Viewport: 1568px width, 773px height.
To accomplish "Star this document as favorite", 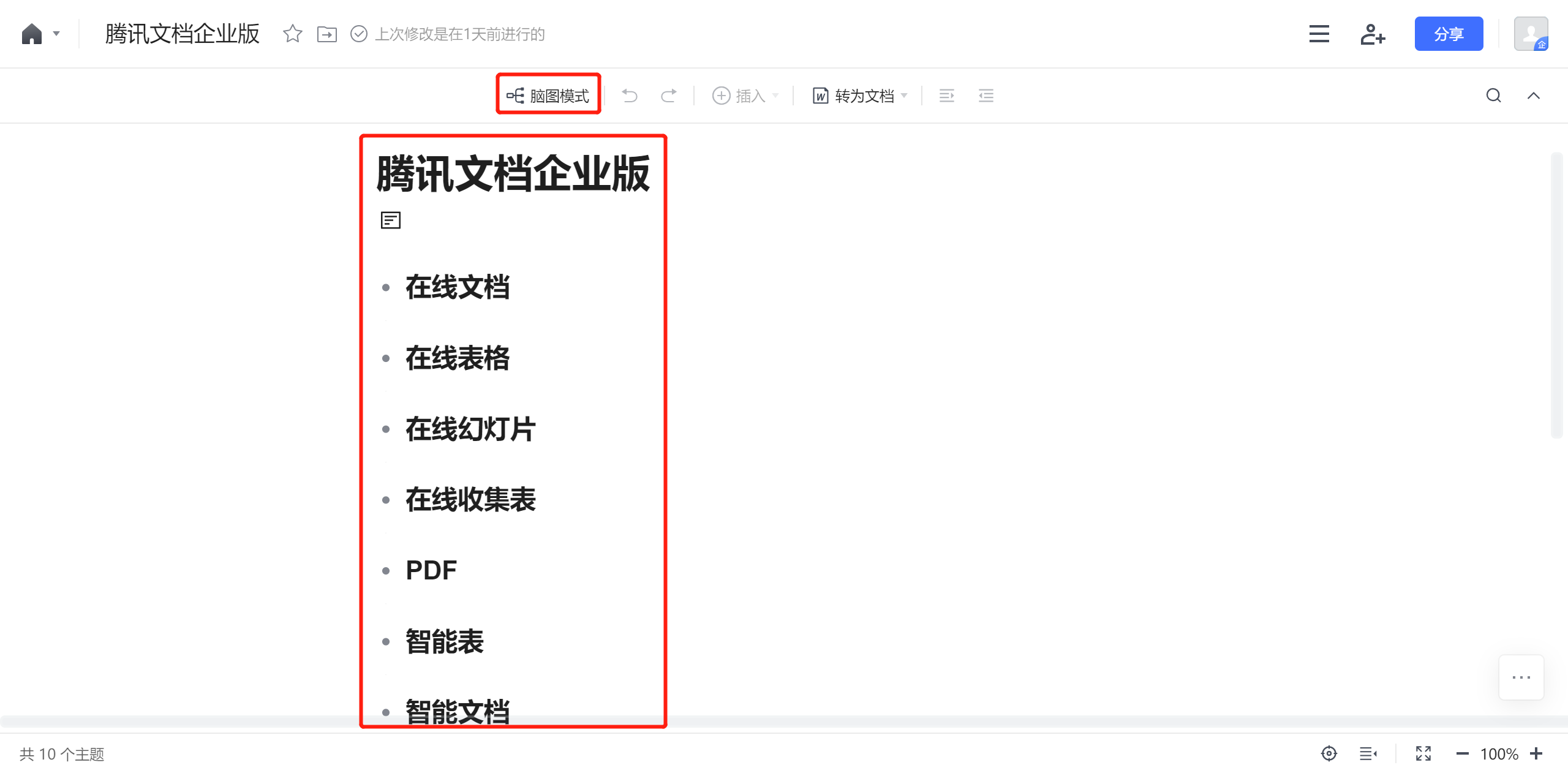I will coord(293,34).
